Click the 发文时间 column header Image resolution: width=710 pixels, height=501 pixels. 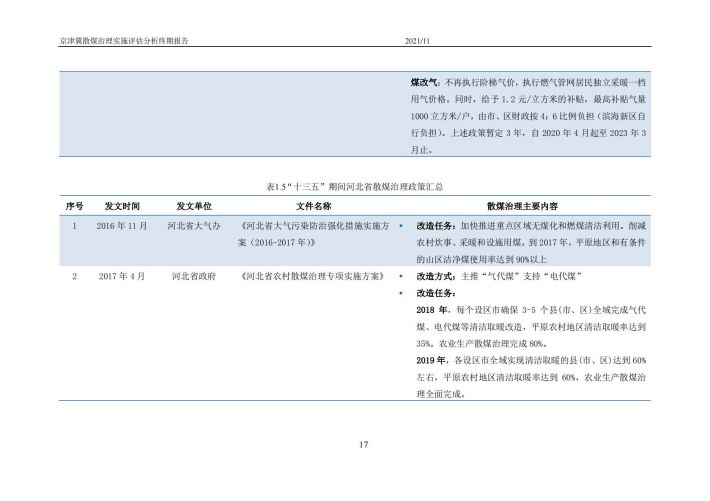(x=122, y=206)
